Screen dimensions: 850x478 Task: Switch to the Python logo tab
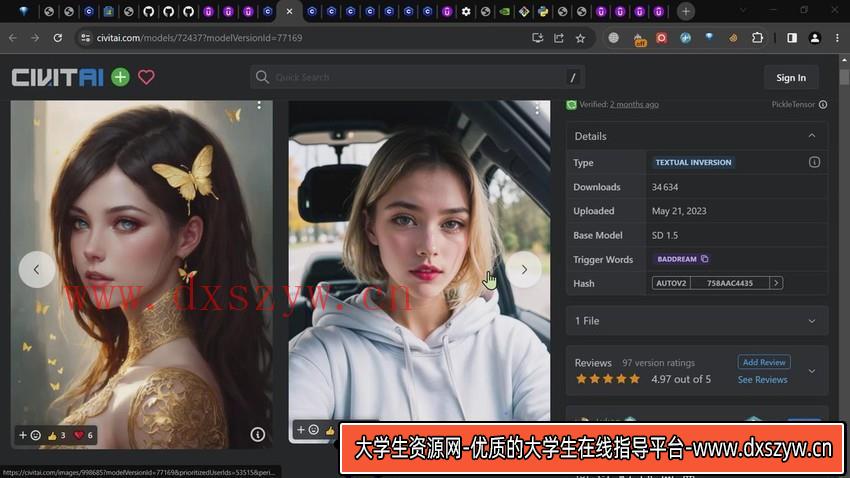pyautogui.click(x=543, y=11)
